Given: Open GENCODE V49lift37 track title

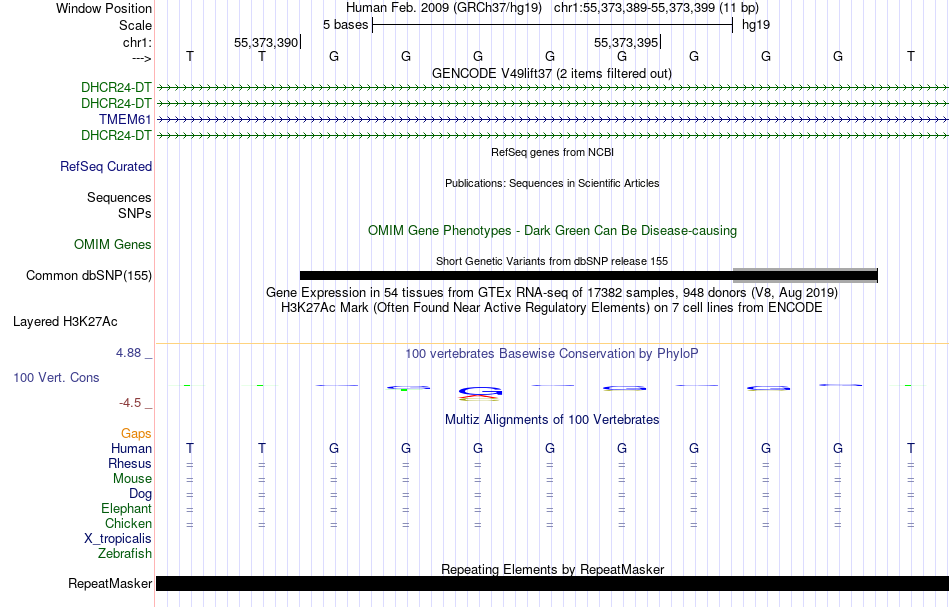Looking at the screenshot, I should (551, 73).
